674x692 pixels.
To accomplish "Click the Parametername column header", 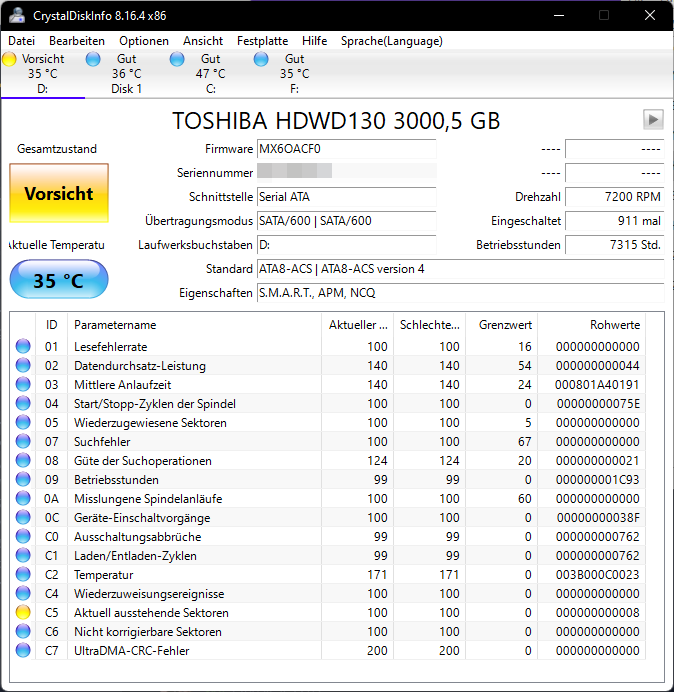I will click(x=195, y=325).
